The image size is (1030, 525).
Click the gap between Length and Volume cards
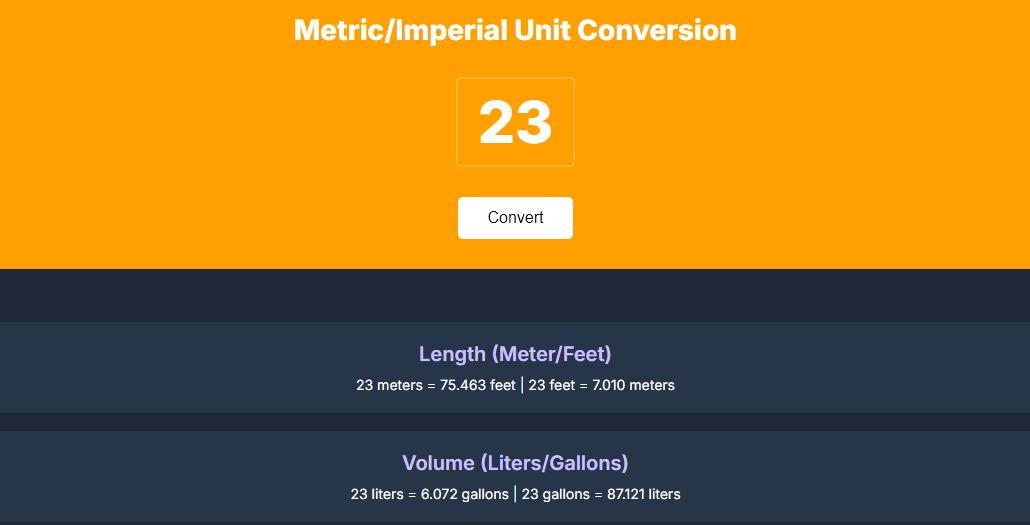[515, 422]
